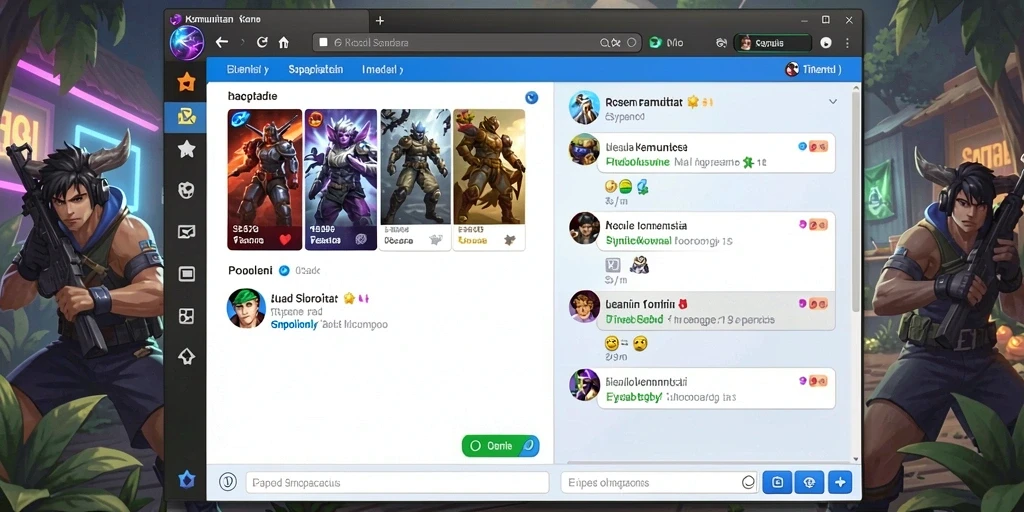The width and height of the screenshot is (1024, 512).
Task: Go back with the left arrow button
Action: click(222, 42)
